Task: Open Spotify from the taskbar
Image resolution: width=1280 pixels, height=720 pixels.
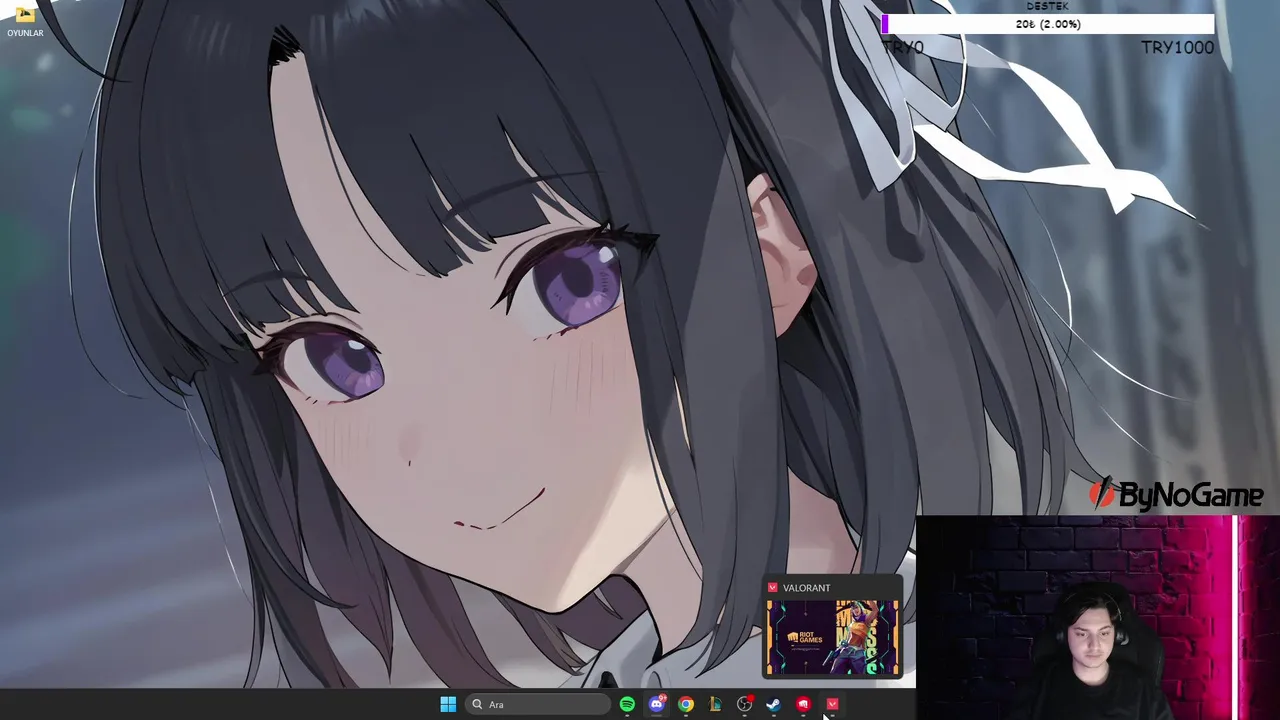Action: pos(627,704)
